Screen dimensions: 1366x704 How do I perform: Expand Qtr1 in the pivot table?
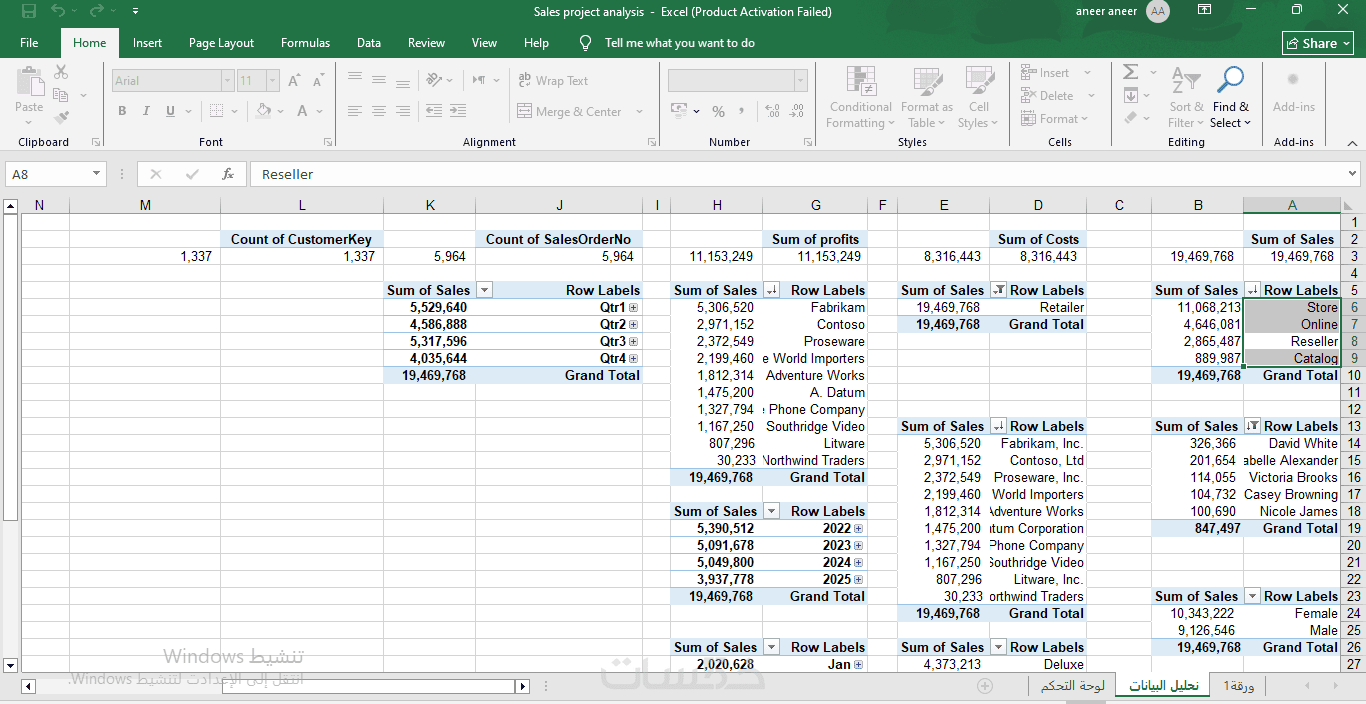point(633,308)
